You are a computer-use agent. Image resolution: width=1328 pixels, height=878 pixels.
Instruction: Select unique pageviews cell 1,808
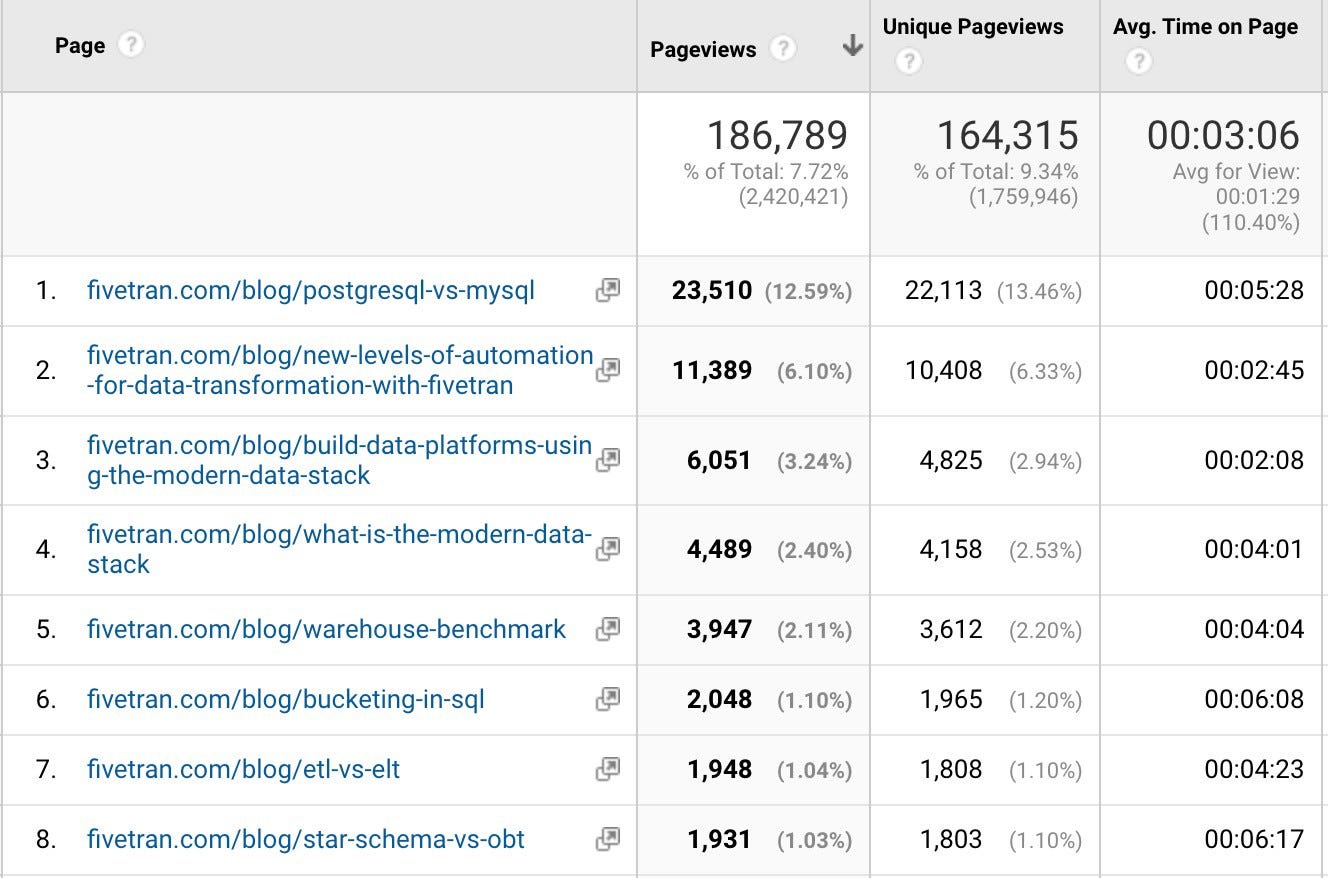click(952, 769)
